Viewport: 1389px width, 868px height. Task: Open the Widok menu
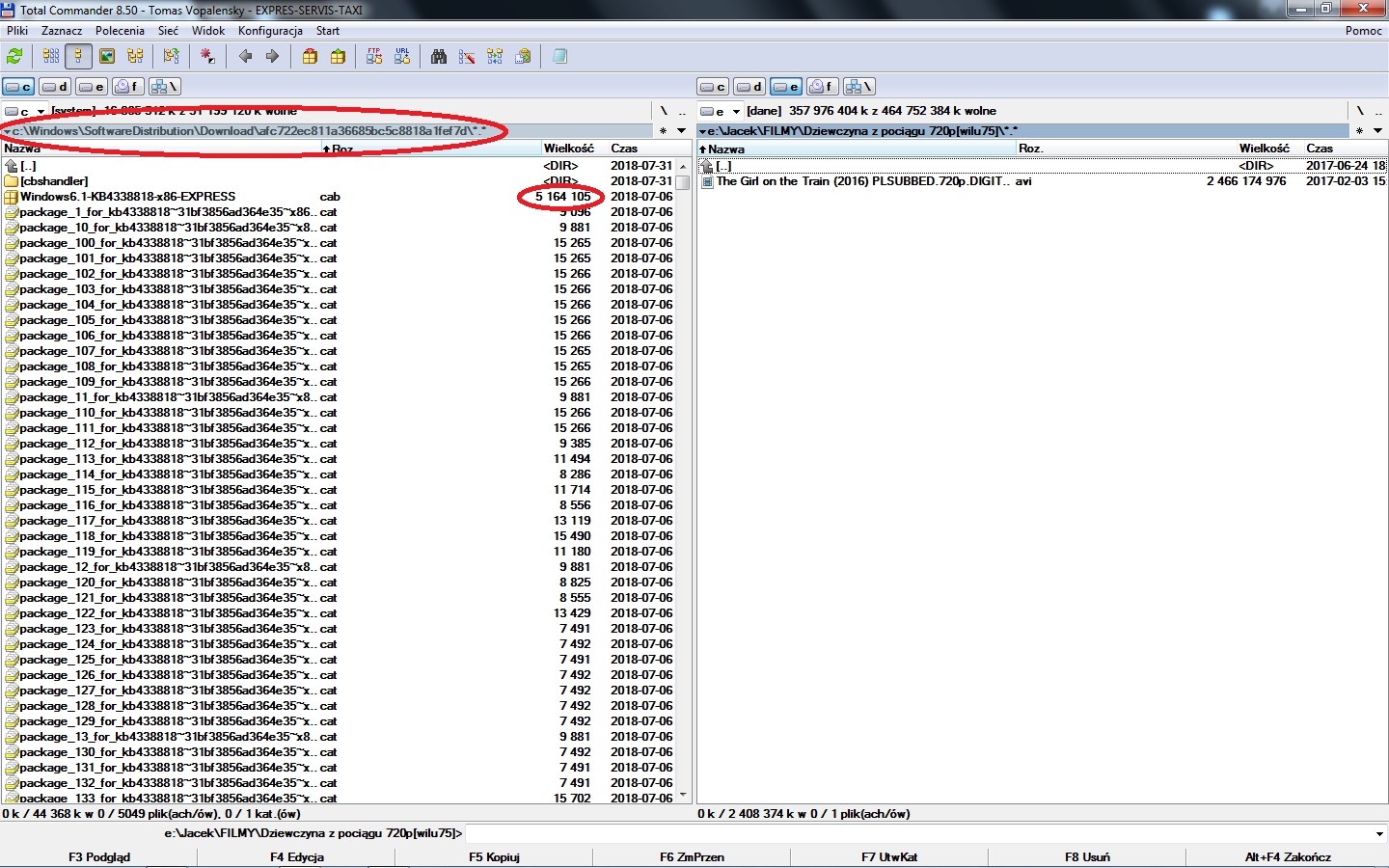(208, 31)
